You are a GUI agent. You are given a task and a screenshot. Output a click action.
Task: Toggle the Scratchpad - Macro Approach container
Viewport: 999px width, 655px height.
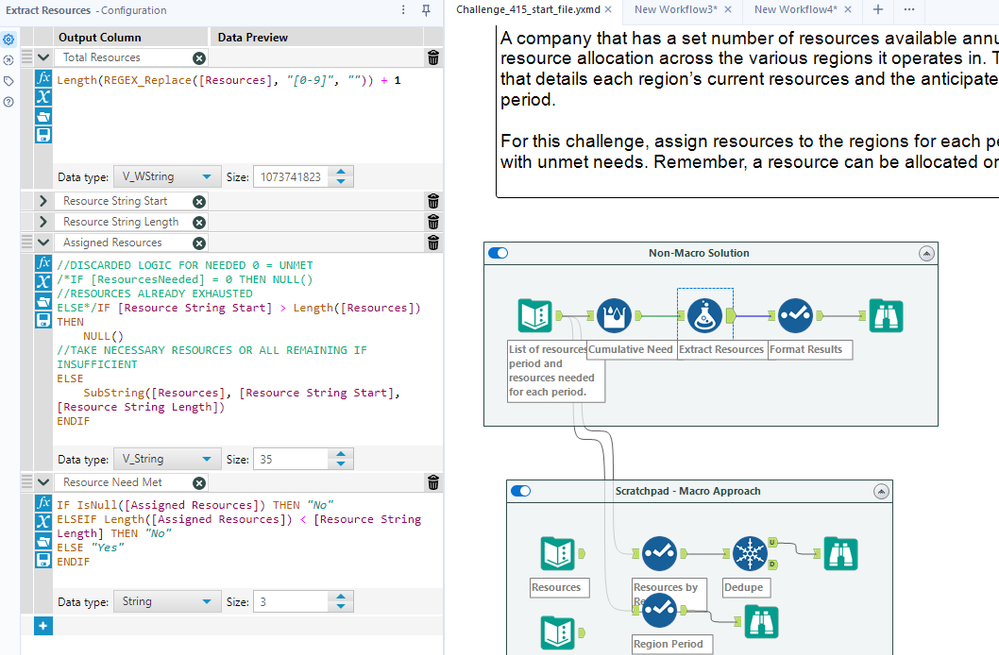(x=521, y=491)
